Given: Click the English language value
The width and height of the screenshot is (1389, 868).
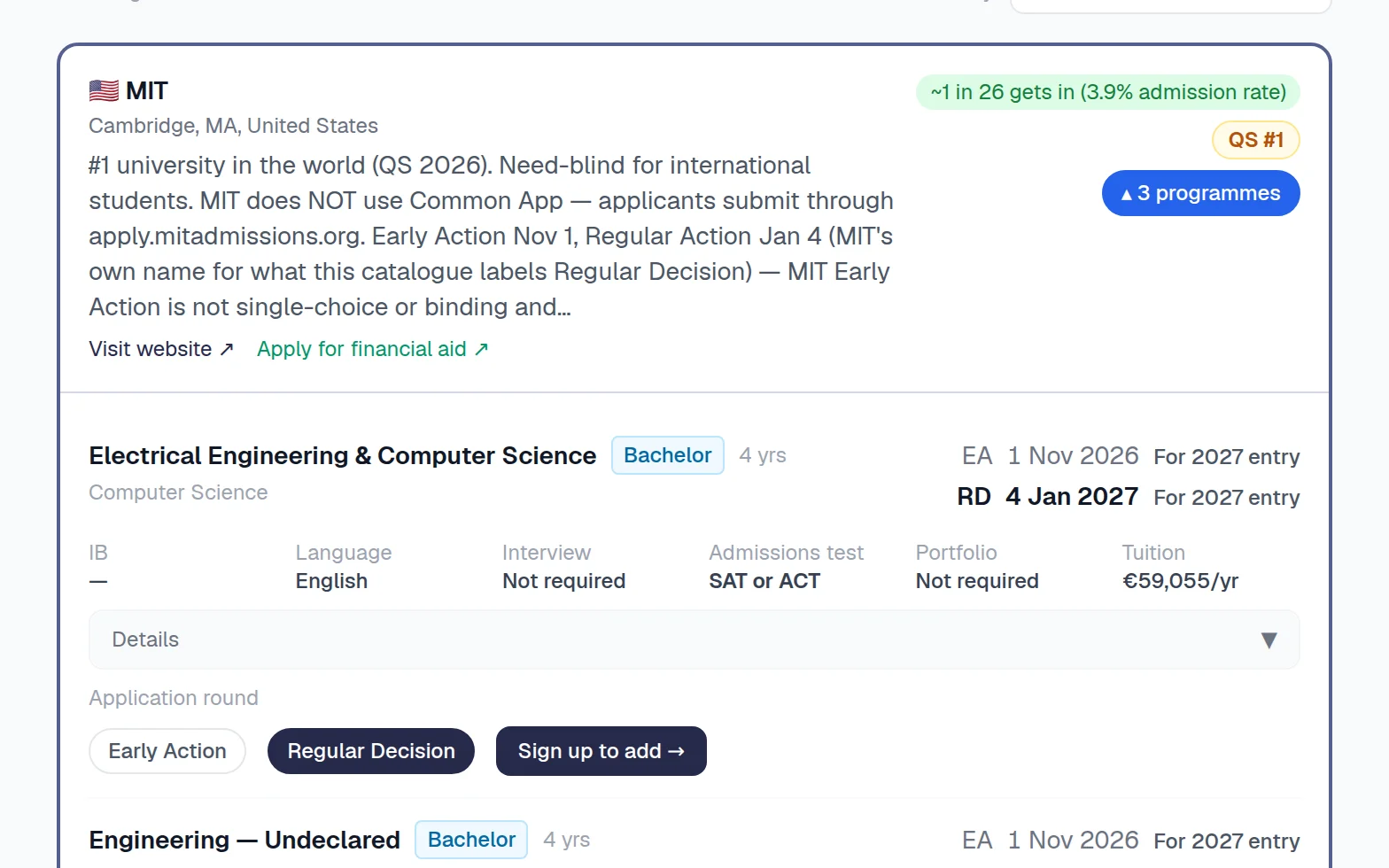Looking at the screenshot, I should 331,581.
